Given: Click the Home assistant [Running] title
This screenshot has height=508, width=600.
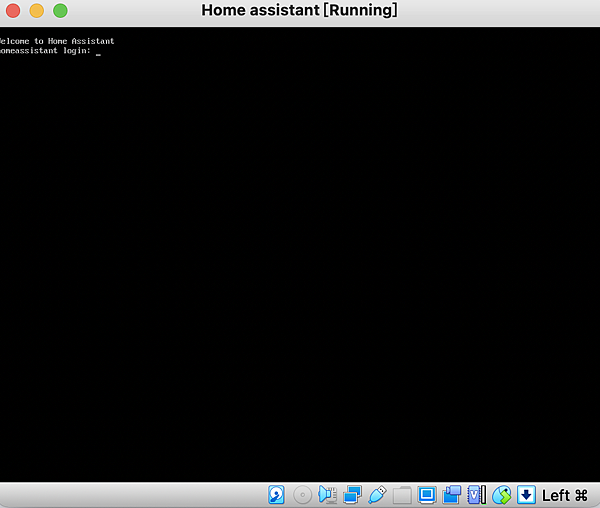Looking at the screenshot, I should click(x=300, y=10).
